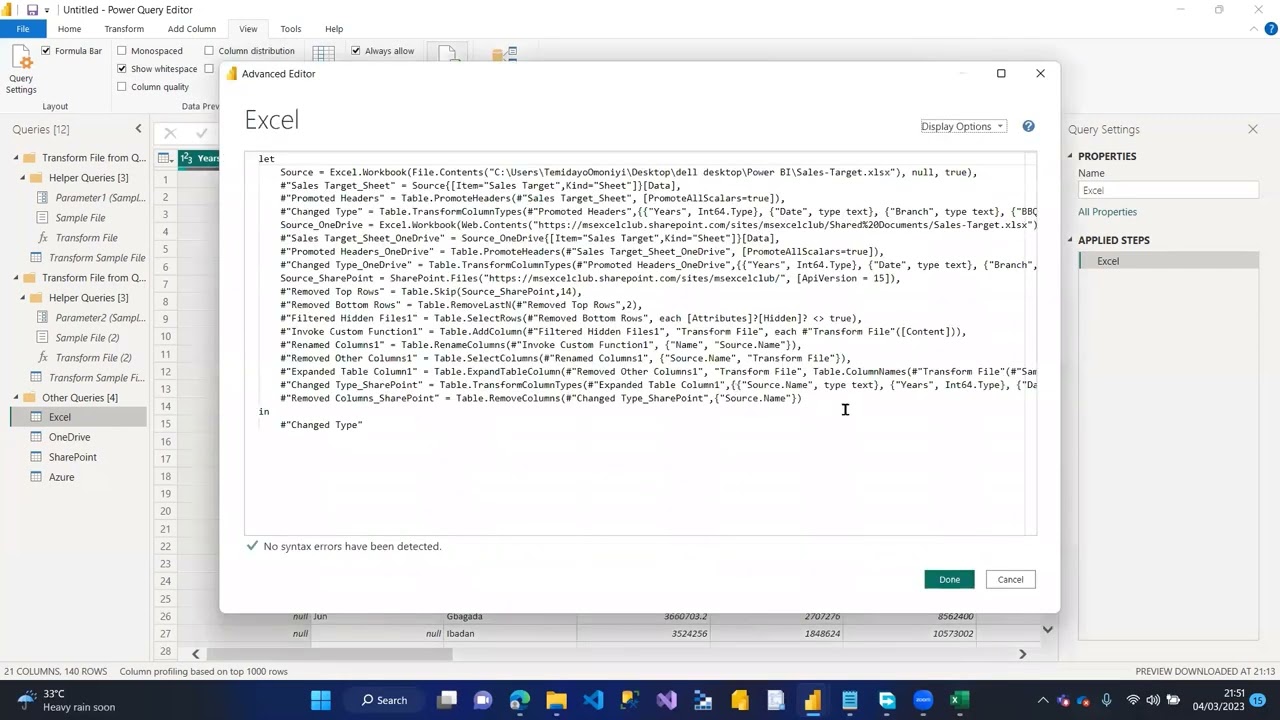Open Excel from the taskbar

[x=959, y=700]
